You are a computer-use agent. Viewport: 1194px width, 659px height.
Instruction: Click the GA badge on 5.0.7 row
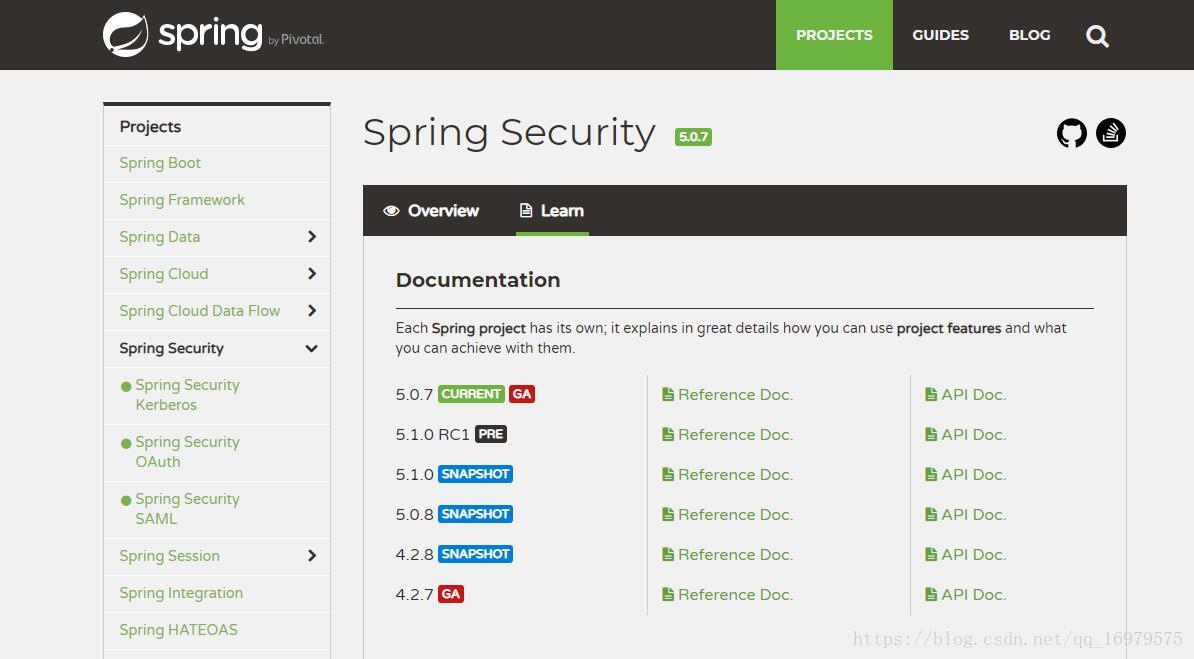click(x=522, y=394)
